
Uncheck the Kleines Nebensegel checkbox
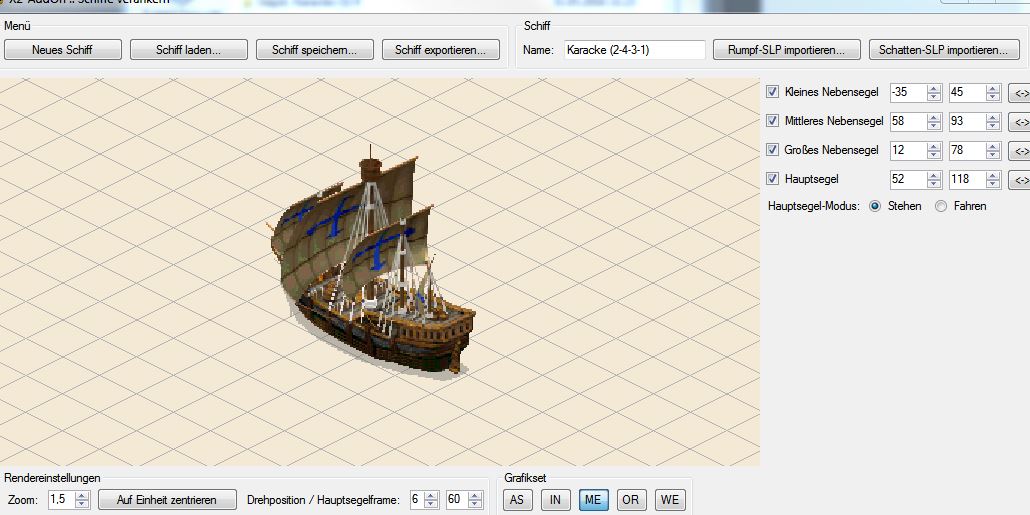[x=772, y=92]
